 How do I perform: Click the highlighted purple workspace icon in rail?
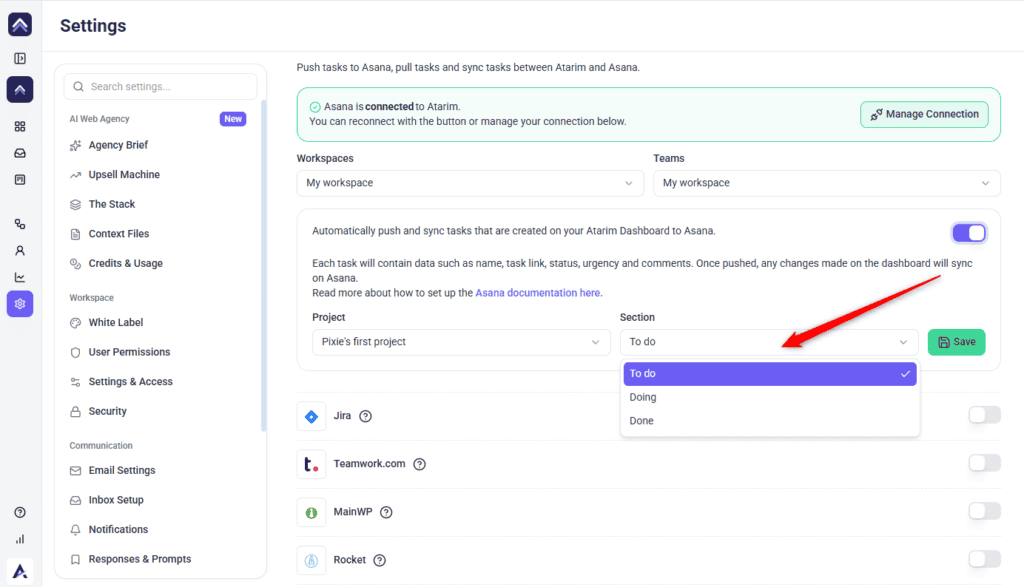coord(20,89)
